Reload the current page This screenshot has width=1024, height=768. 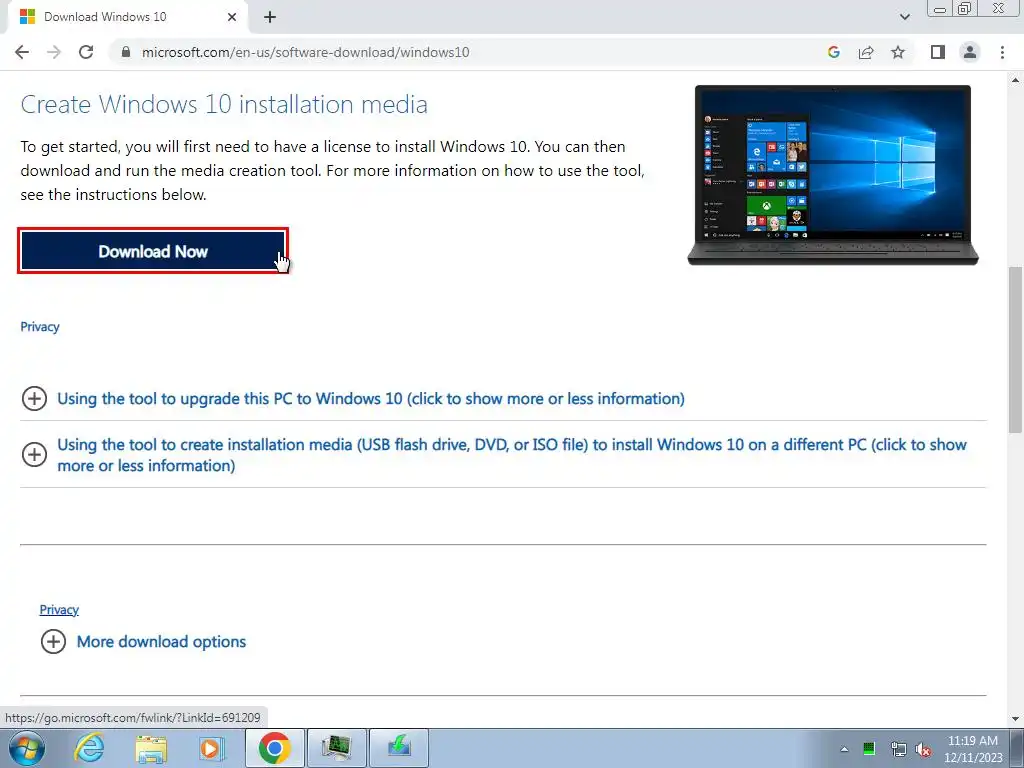(x=86, y=52)
